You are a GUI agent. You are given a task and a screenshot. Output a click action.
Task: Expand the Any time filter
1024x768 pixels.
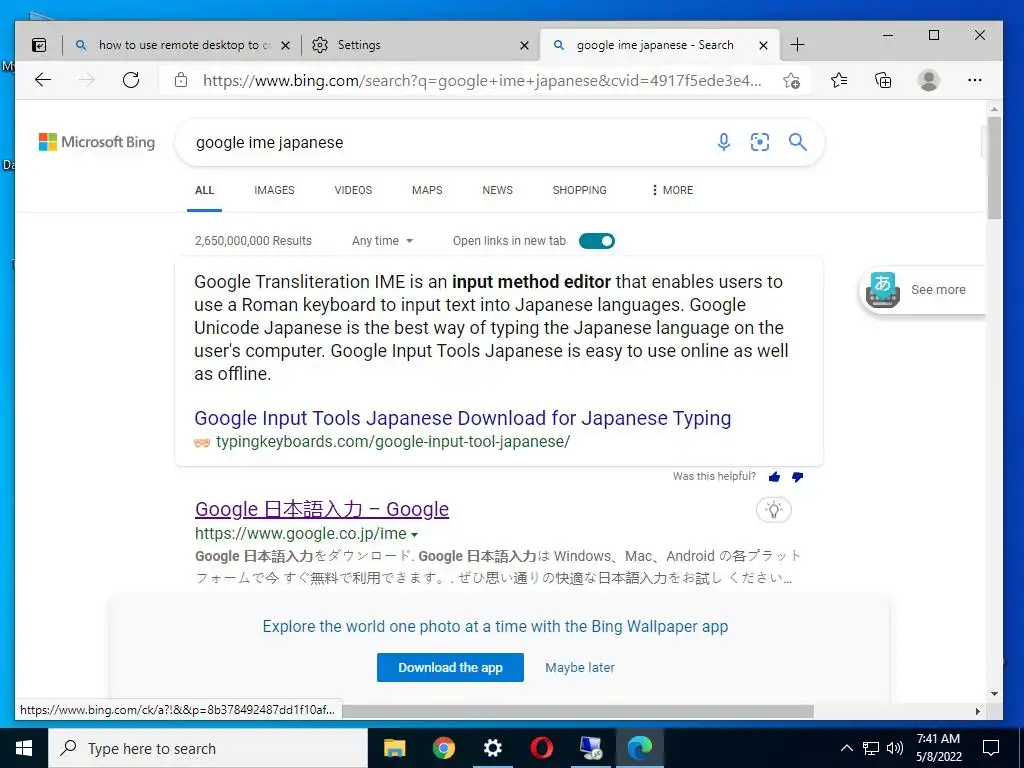[383, 241]
